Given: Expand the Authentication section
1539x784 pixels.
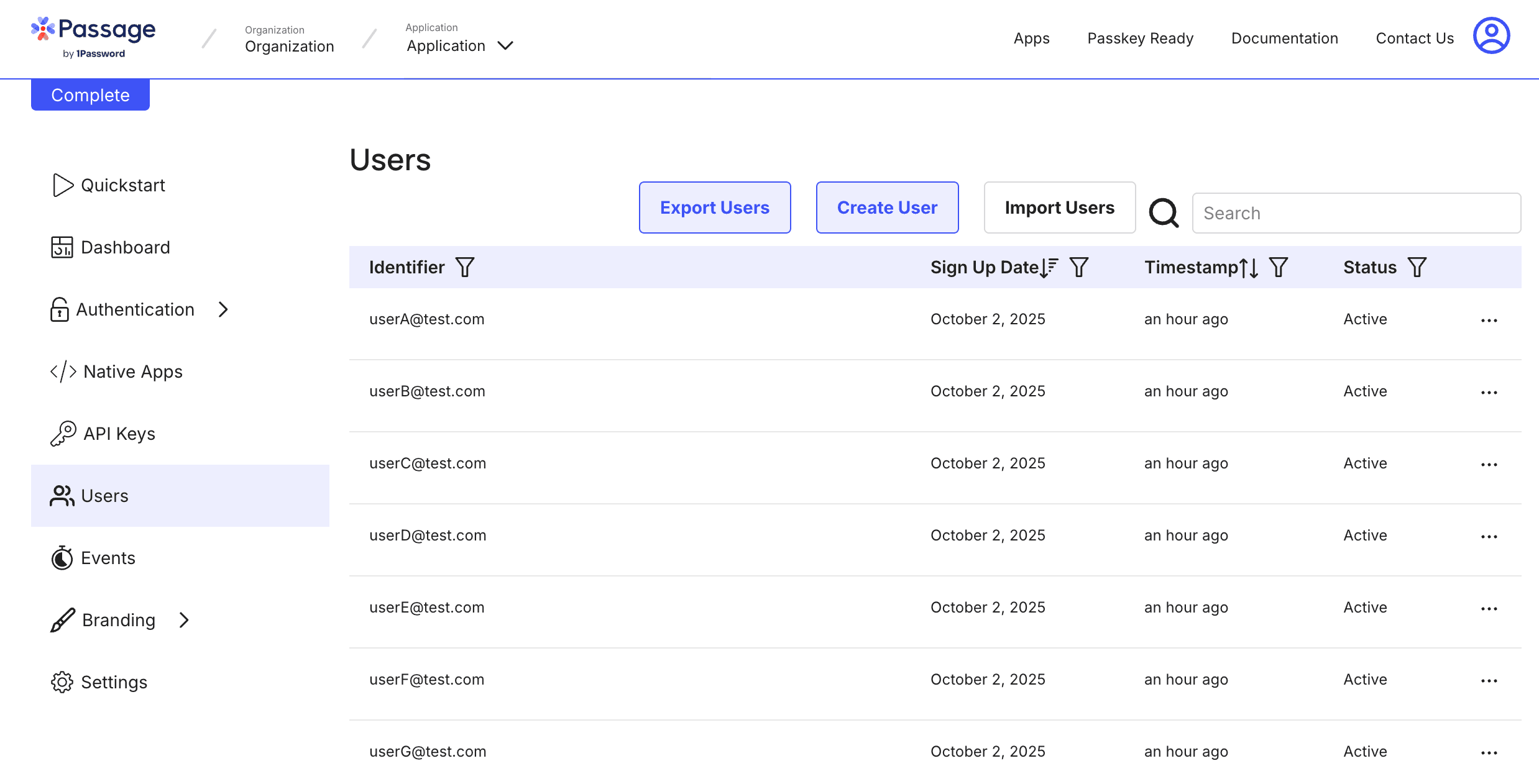Looking at the screenshot, I should click(x=223, y=309).
